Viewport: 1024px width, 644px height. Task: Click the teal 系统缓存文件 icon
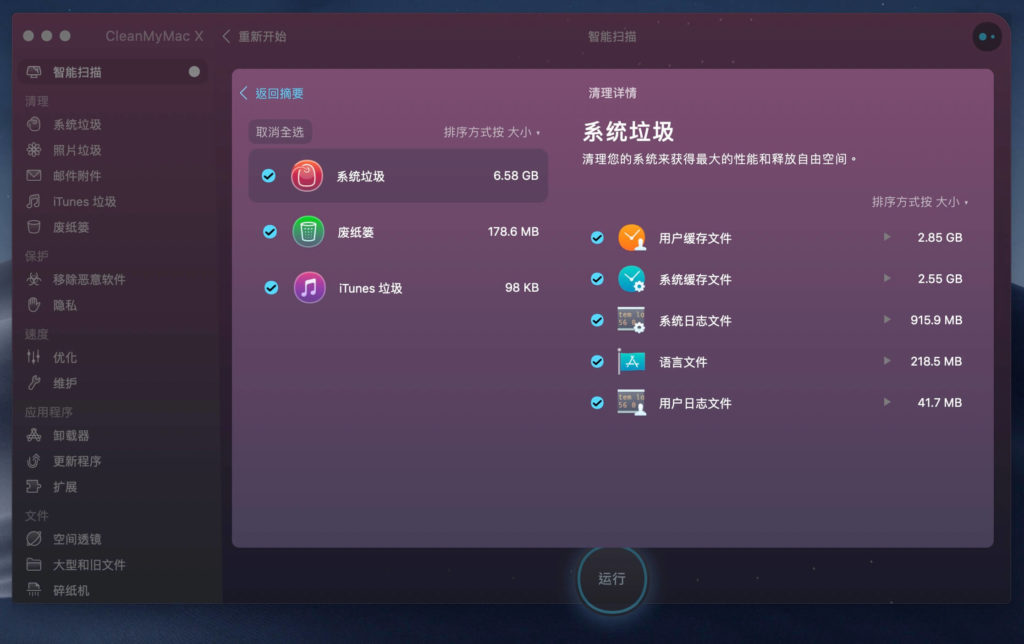tap(632, 279)
